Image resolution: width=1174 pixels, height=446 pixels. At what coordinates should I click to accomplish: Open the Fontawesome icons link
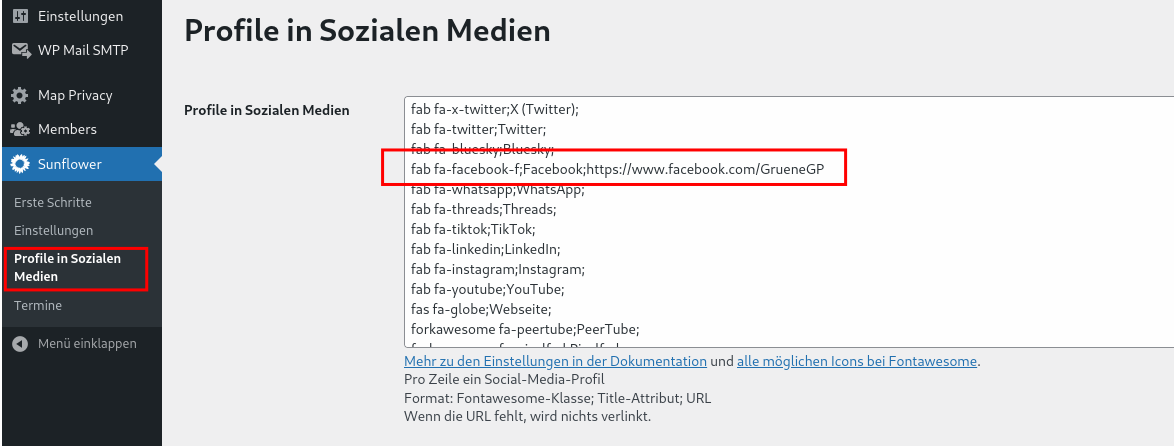856,361
